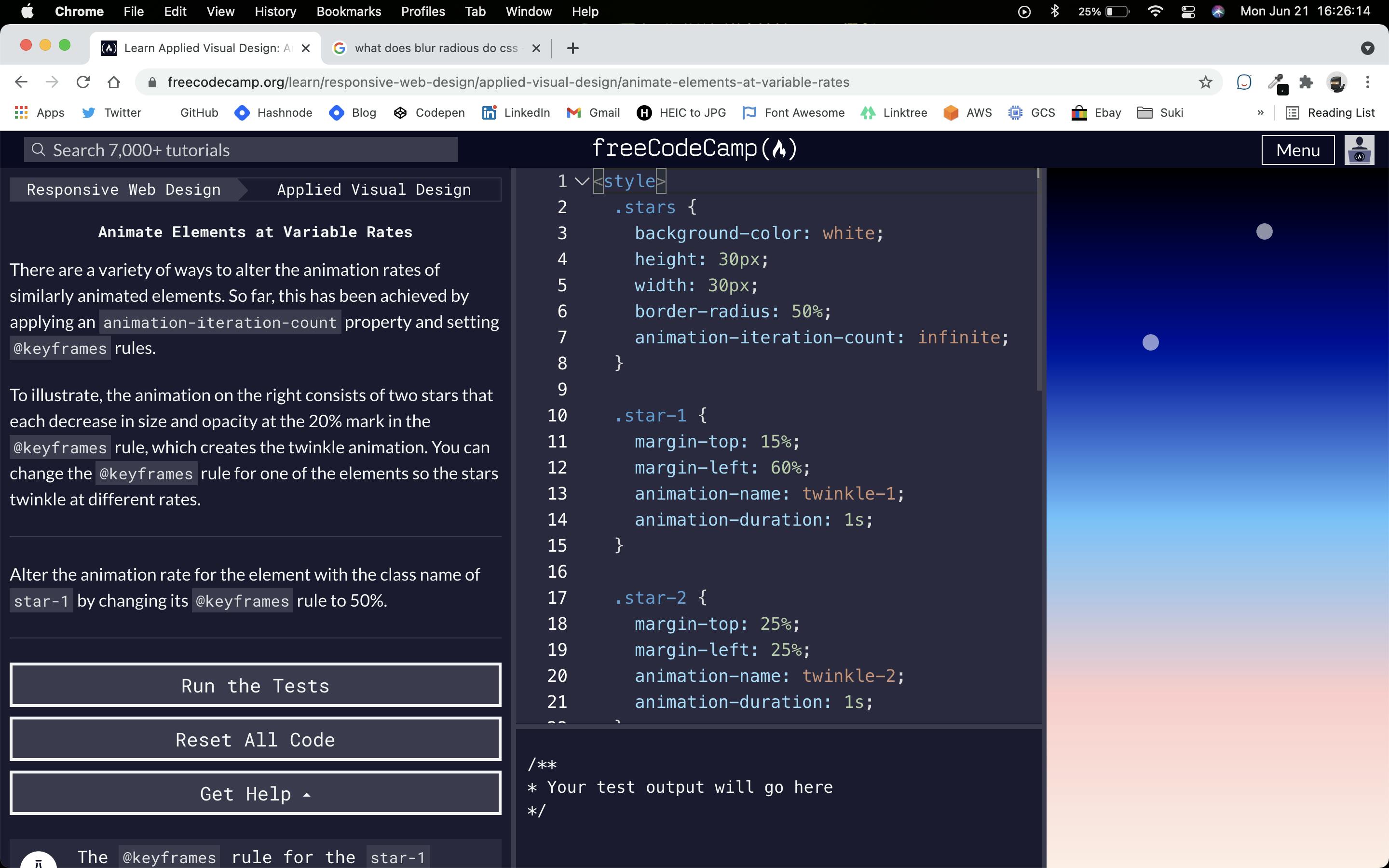
Task: Open the LinkedIn bookmark
Action: (x=516, y=112)
